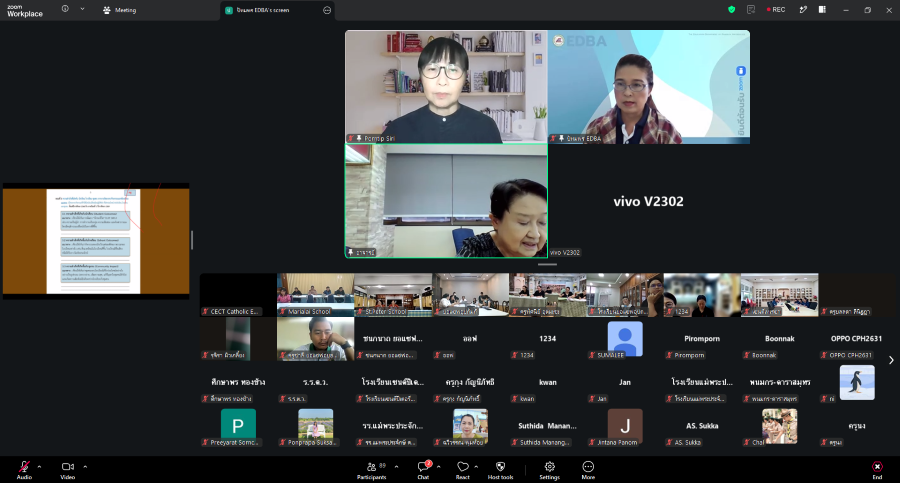Click muted mic icon on CECT Catholic label
Image resolution: width=900 pixels, height=483 pixels.
[x=205, y=312]
